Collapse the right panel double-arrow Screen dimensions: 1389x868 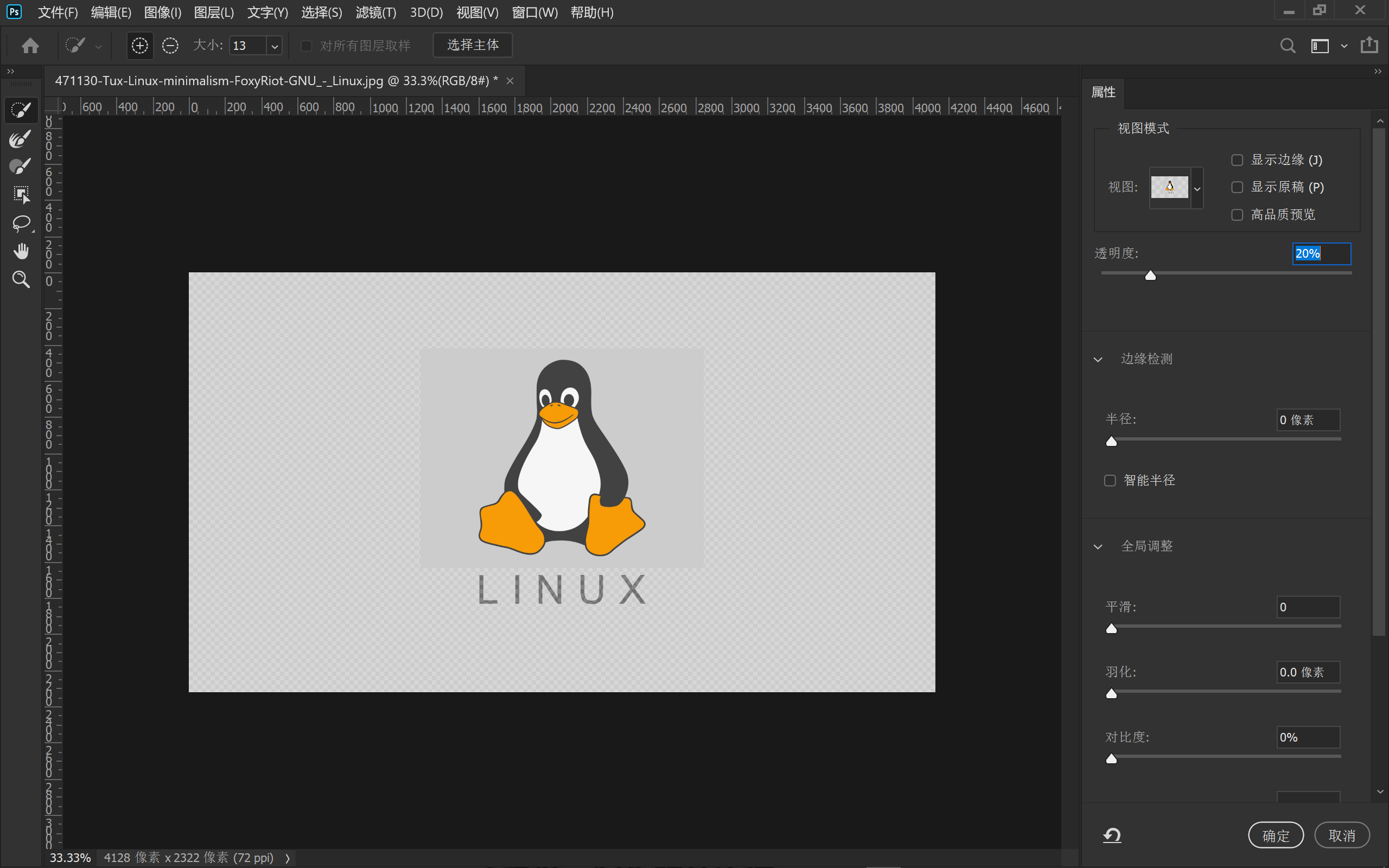1378,71
